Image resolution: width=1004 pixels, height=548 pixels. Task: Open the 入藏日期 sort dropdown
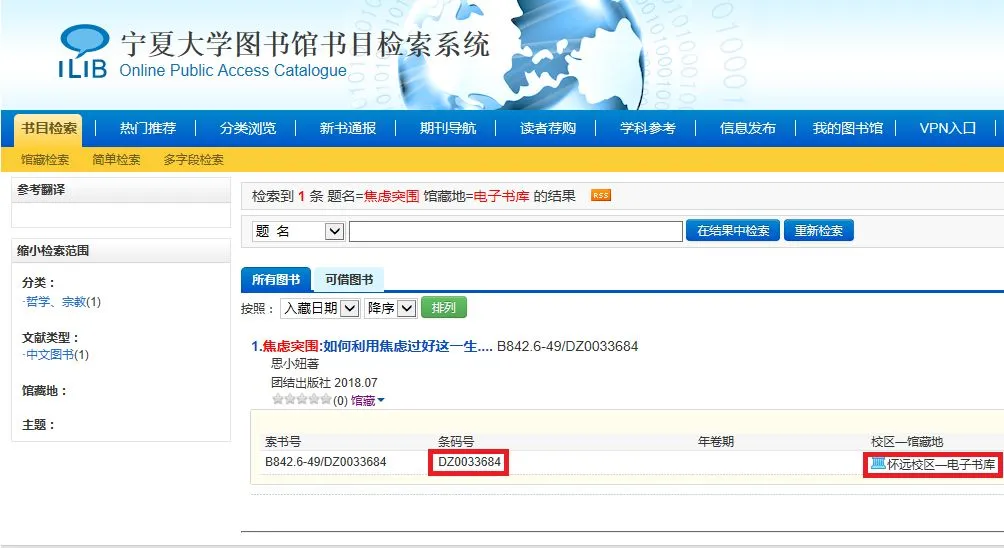point(349,308)
